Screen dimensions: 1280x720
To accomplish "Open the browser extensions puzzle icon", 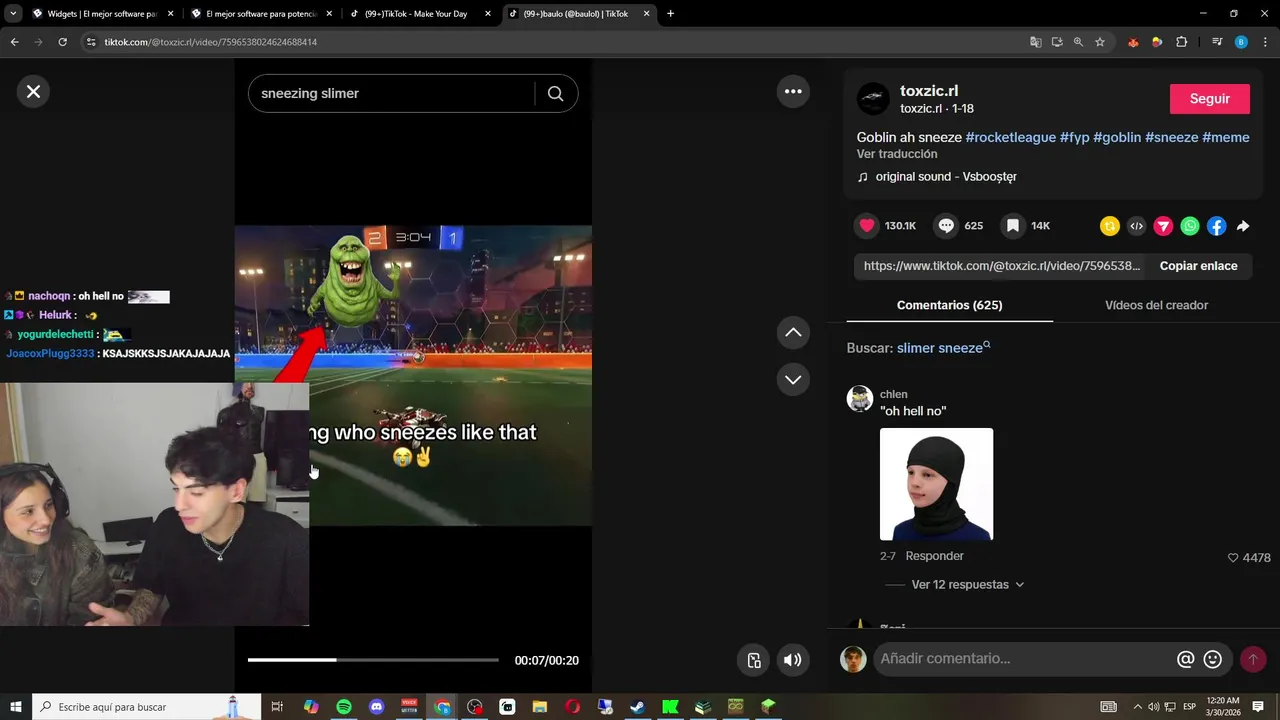I will tap(1181, 42).
